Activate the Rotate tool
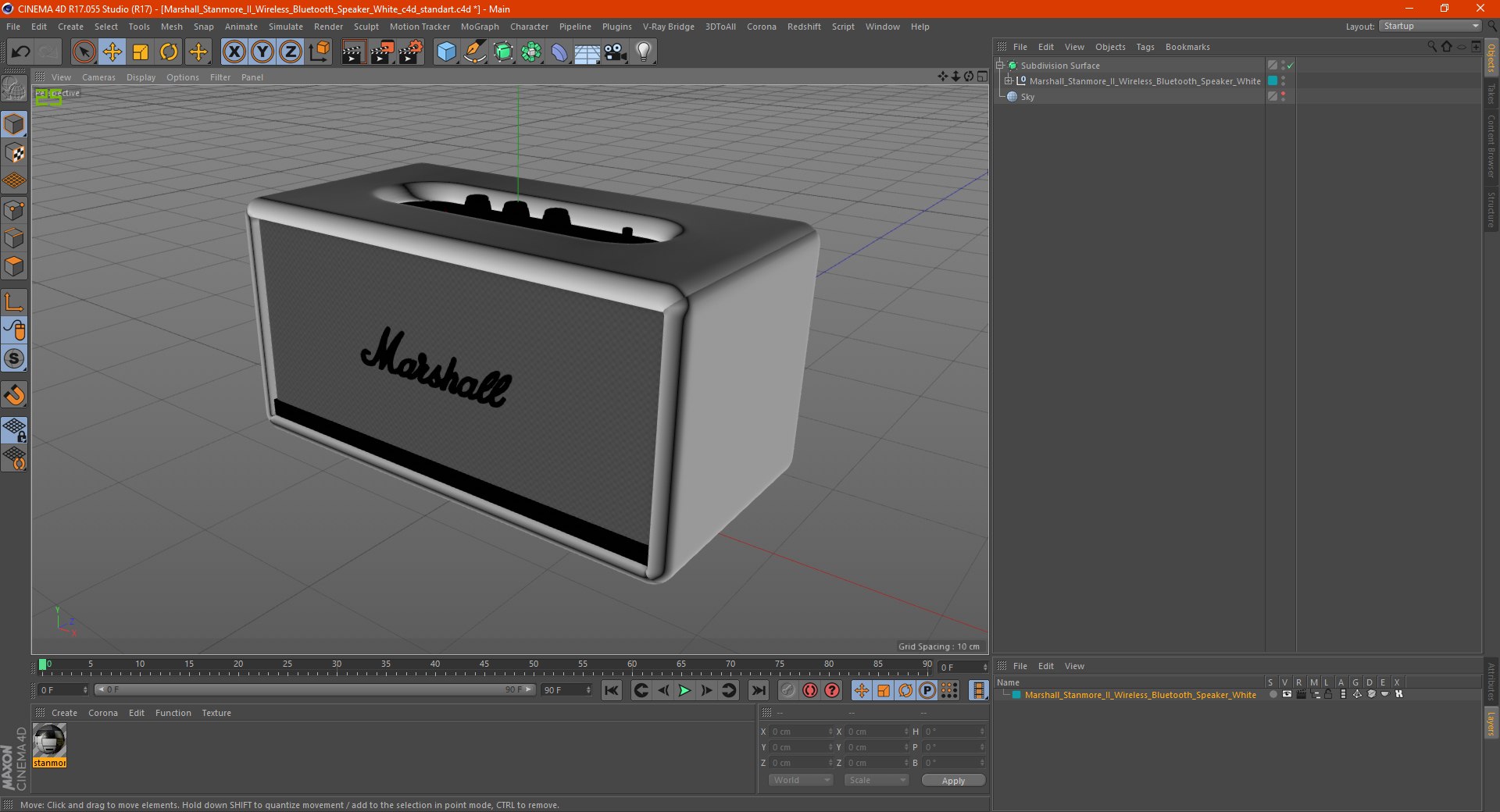 pos(169,52)
